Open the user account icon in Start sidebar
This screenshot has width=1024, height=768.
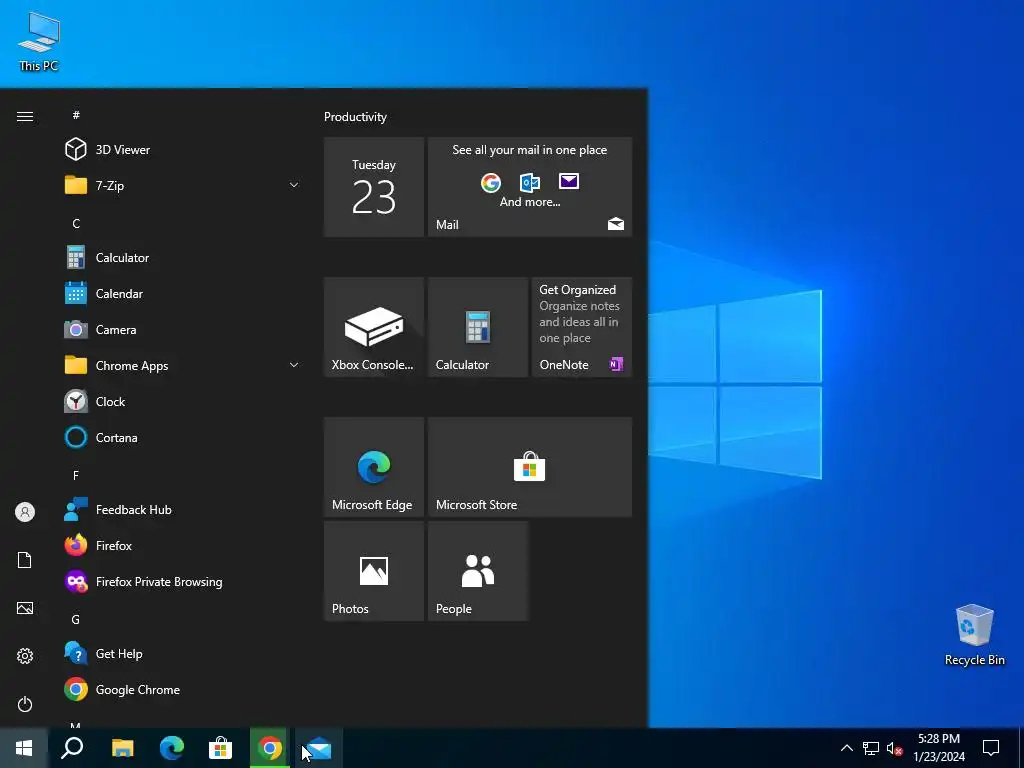click(25, 512)
